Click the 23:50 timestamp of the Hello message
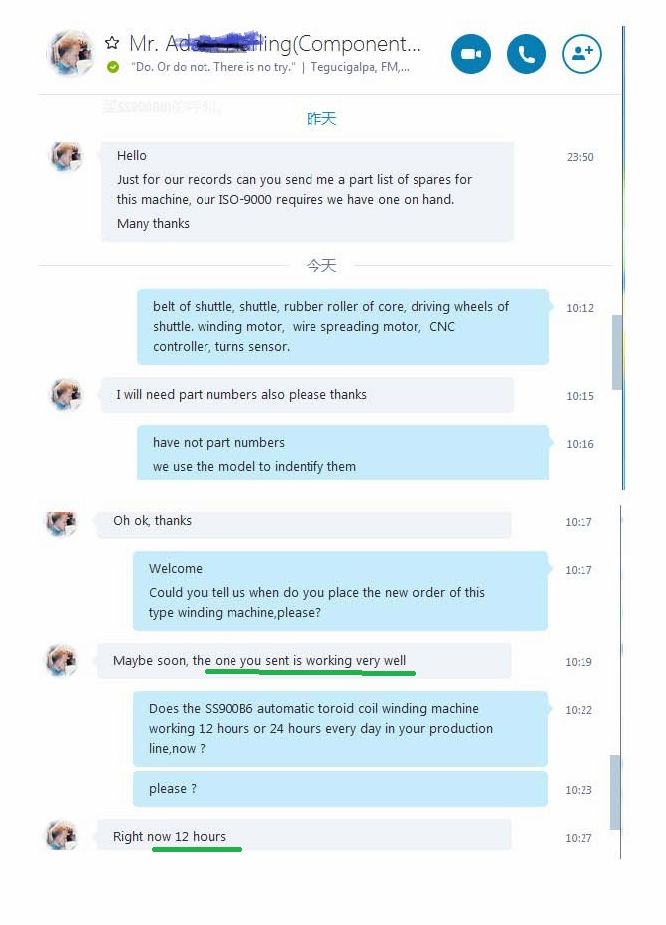 [580, 157]
